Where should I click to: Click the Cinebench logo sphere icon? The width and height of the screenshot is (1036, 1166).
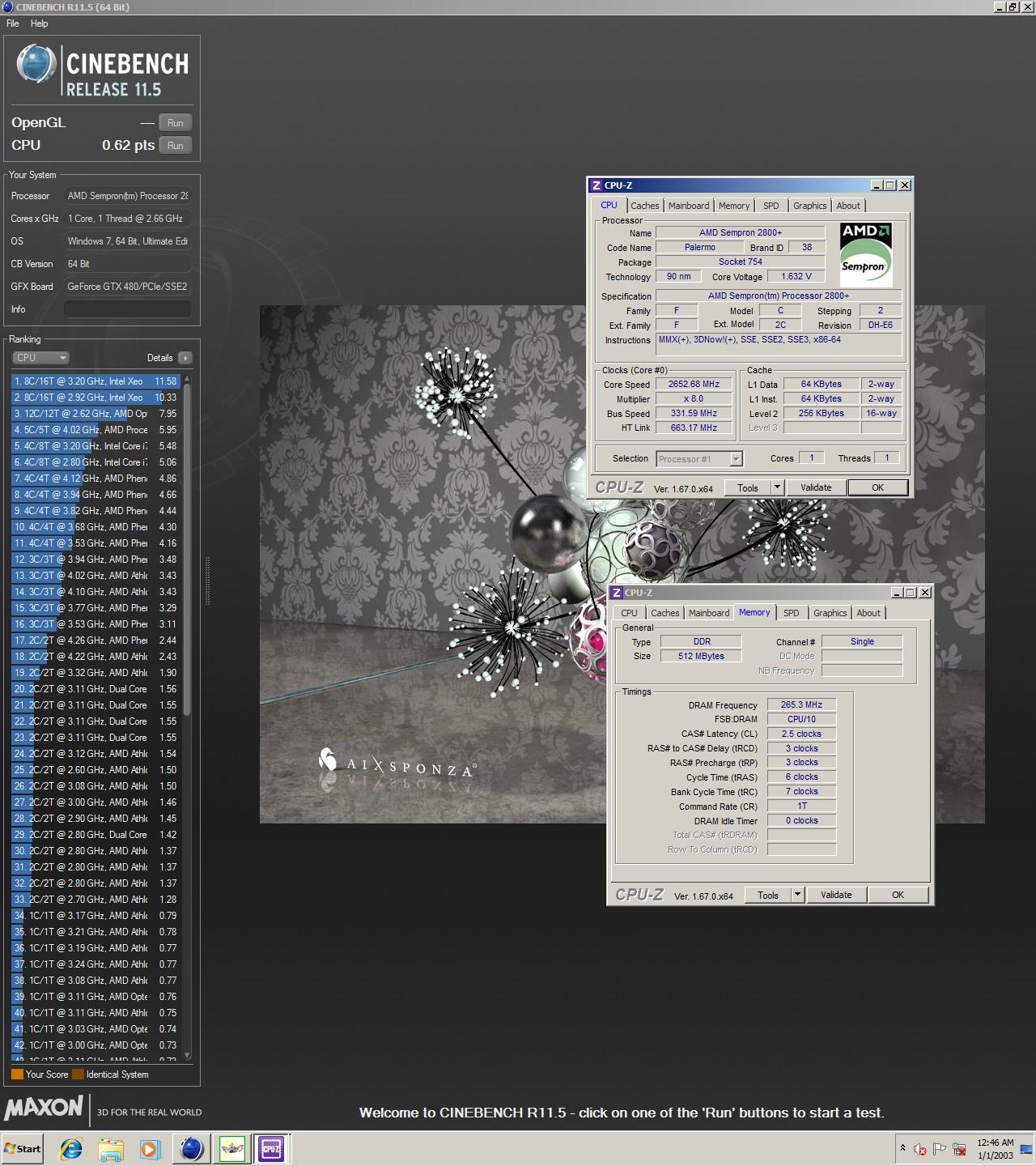pyautogui.click(x=36, y=64)
